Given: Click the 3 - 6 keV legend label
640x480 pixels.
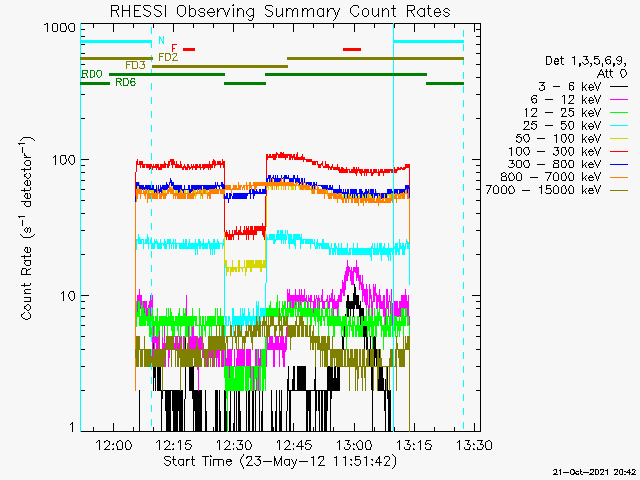Looking at the screenshot, I should [x=569, y=87].
